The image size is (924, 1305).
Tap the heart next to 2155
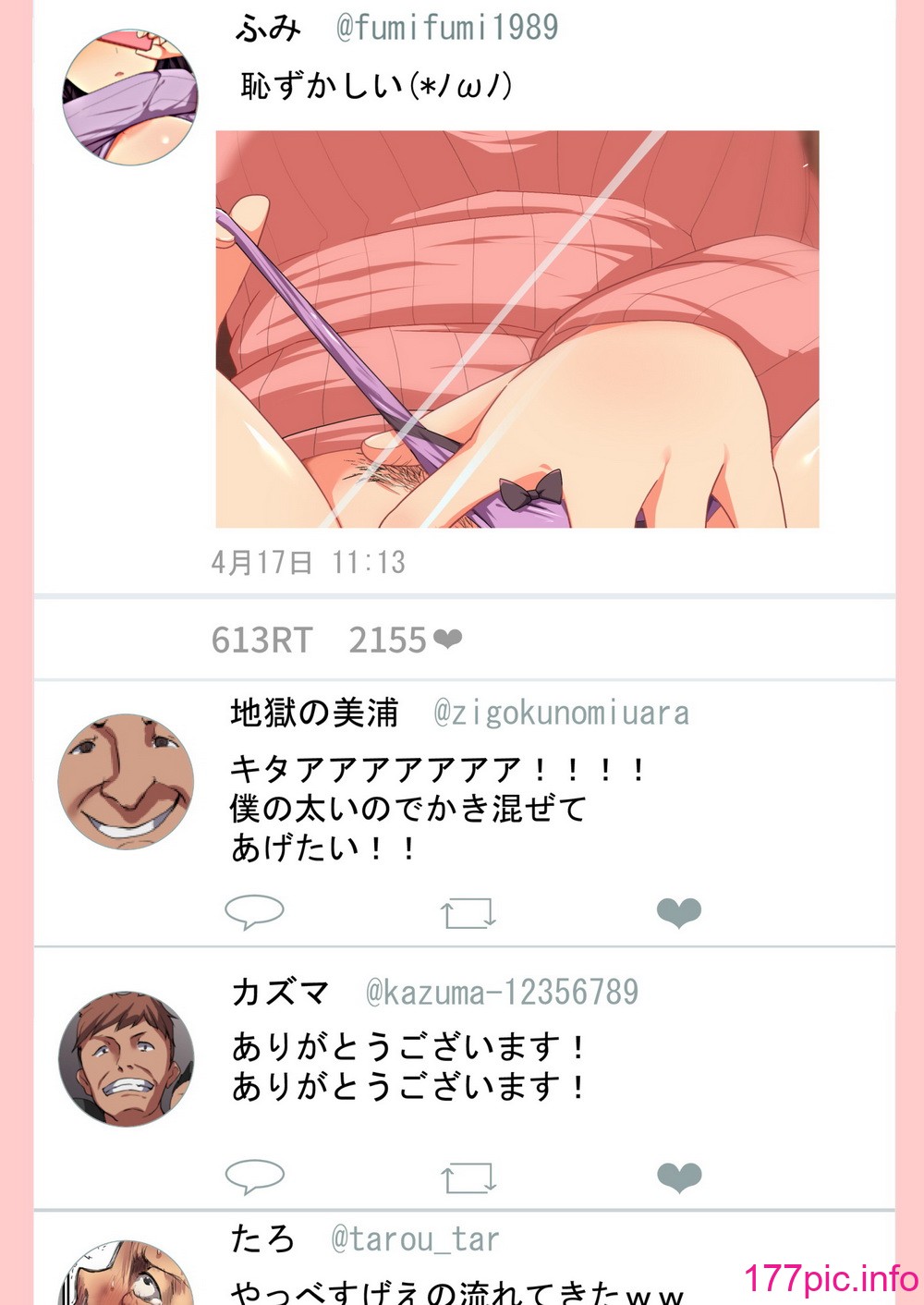pyautogui.click(x=447, y=639)
